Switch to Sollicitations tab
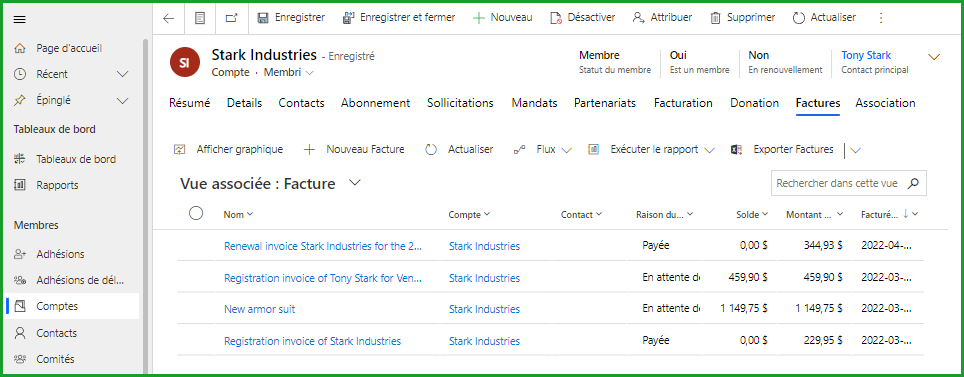The width and height of the screenshot is (964, 377). pos(460,103)
